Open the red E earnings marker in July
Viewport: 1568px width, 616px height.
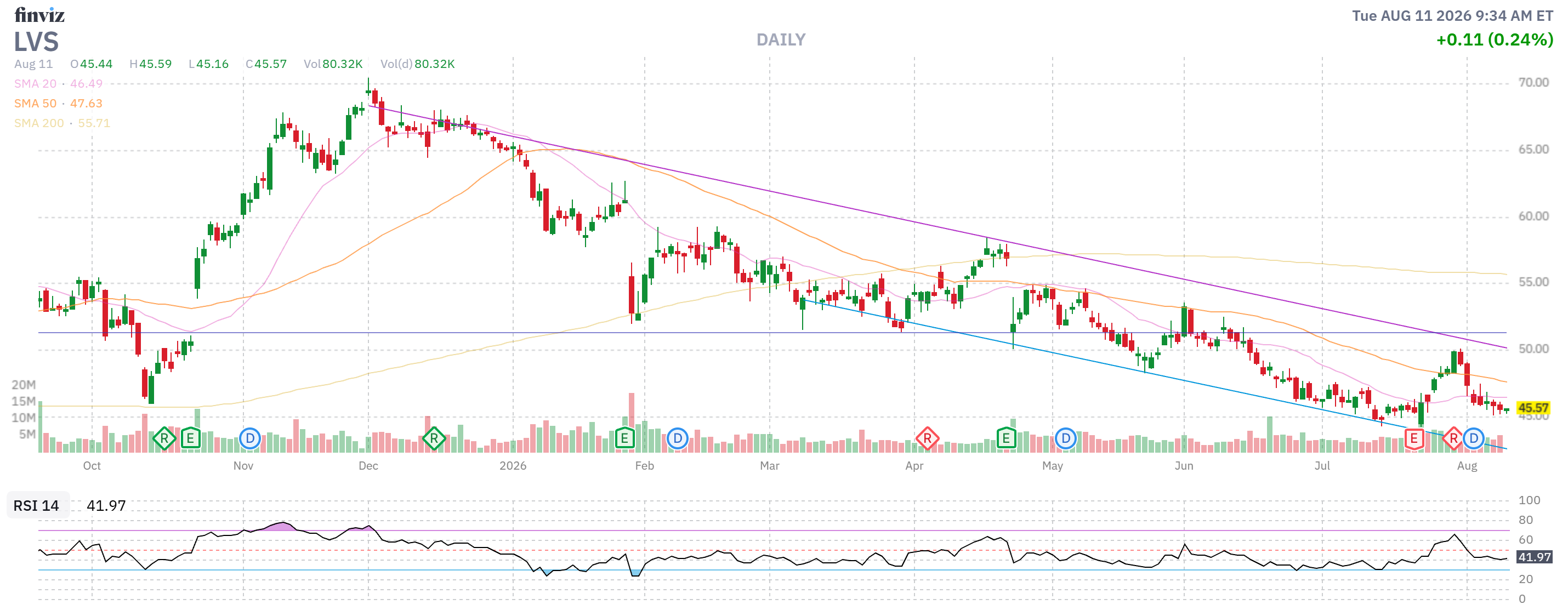[1413, 438]
